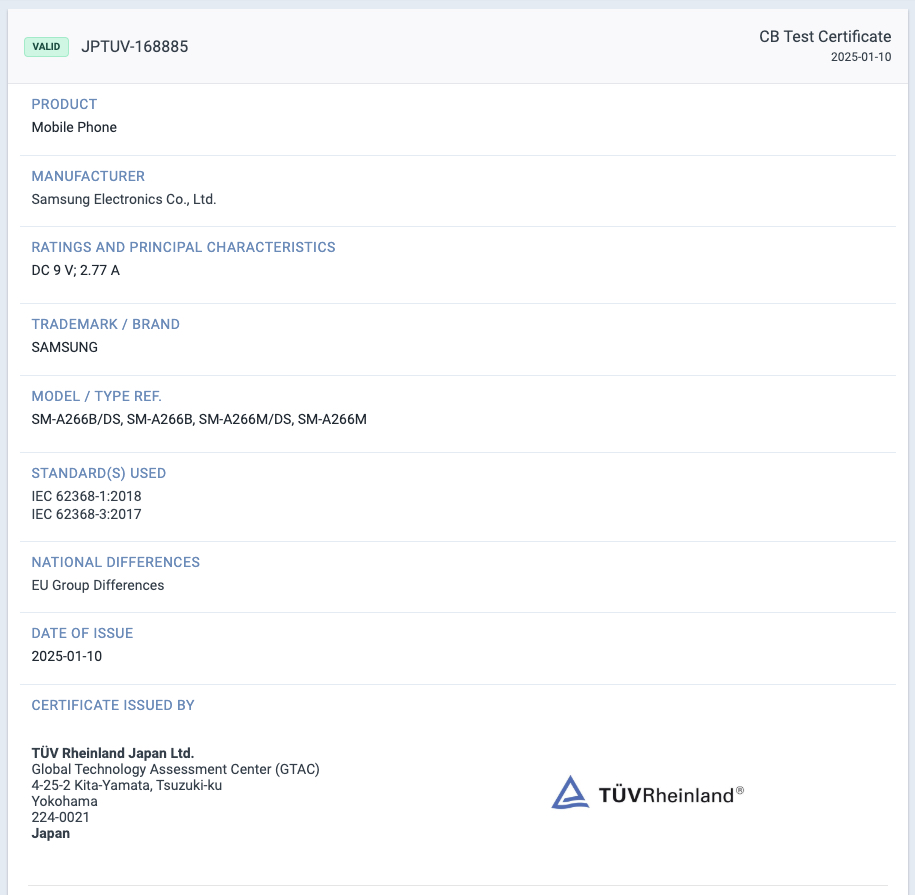915x895 pixels.
Task: Click the TÜV Rheinland logo
Action: [x=647, y=793]
